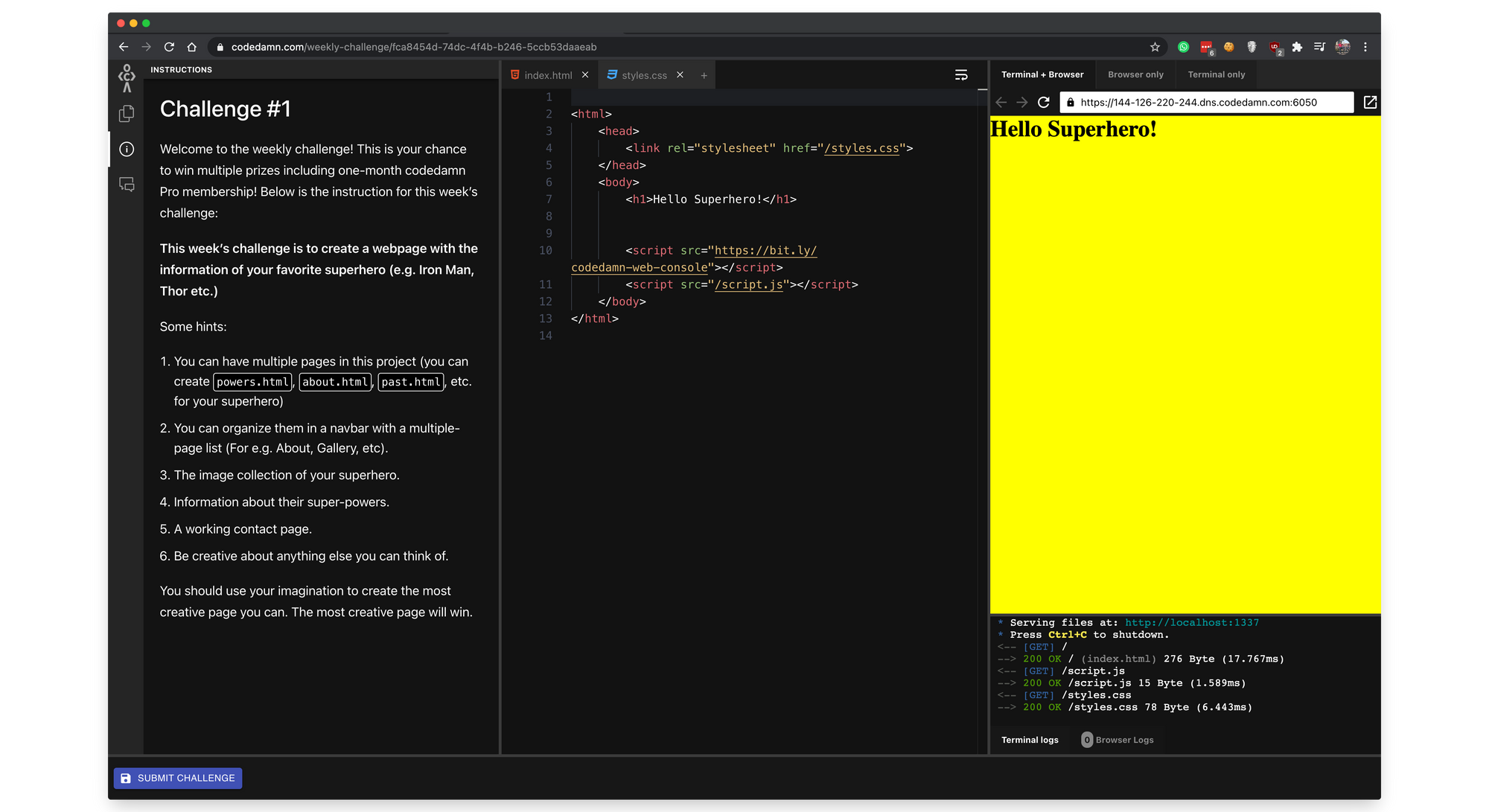
Task: Click the 'A working contact page.' hint
Action: [243, 529]
